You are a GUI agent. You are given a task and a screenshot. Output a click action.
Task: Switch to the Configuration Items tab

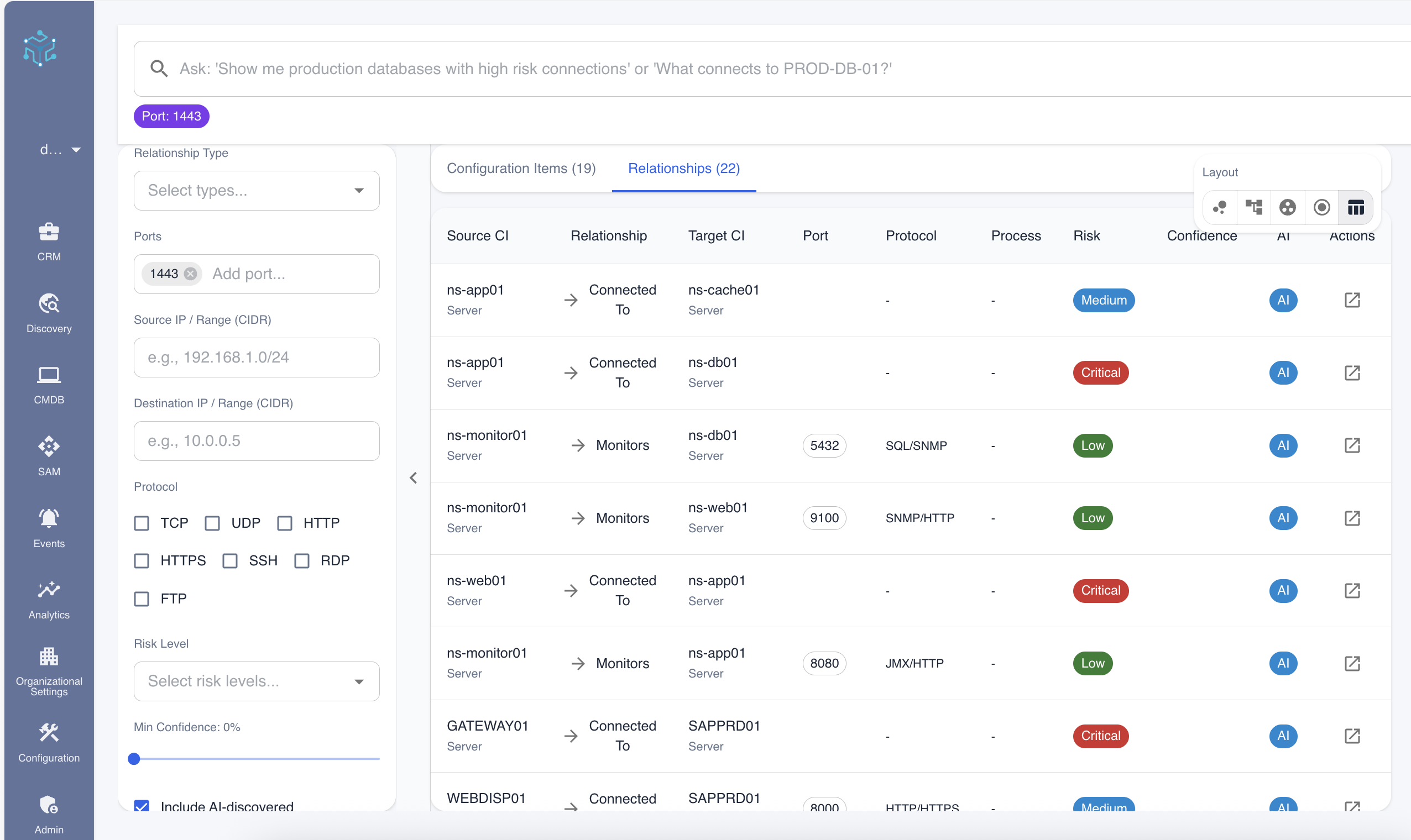click(520, 168)
